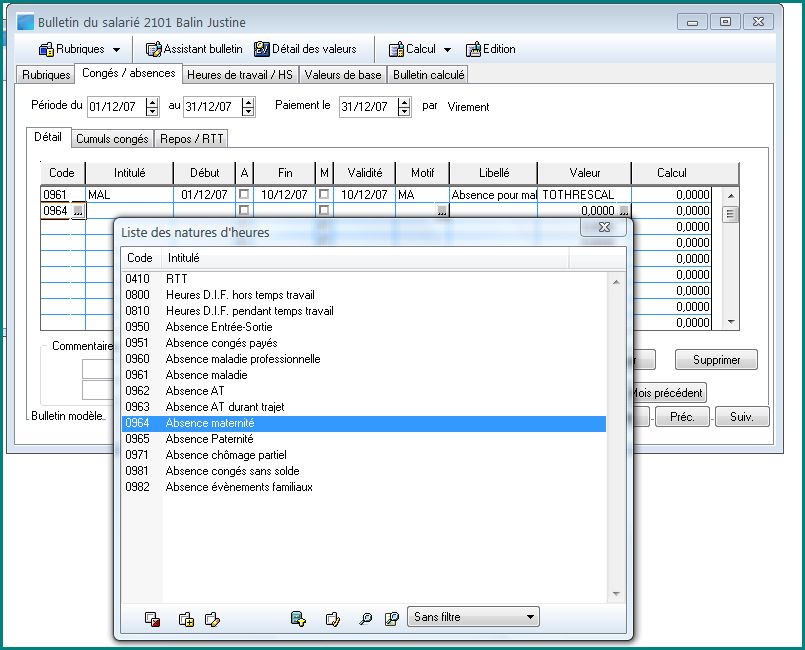This screenshot has width=805, height=650.
Task: Select Absence maladie professionnelle row
Action: pyautogui.click(x=364, y=359)
